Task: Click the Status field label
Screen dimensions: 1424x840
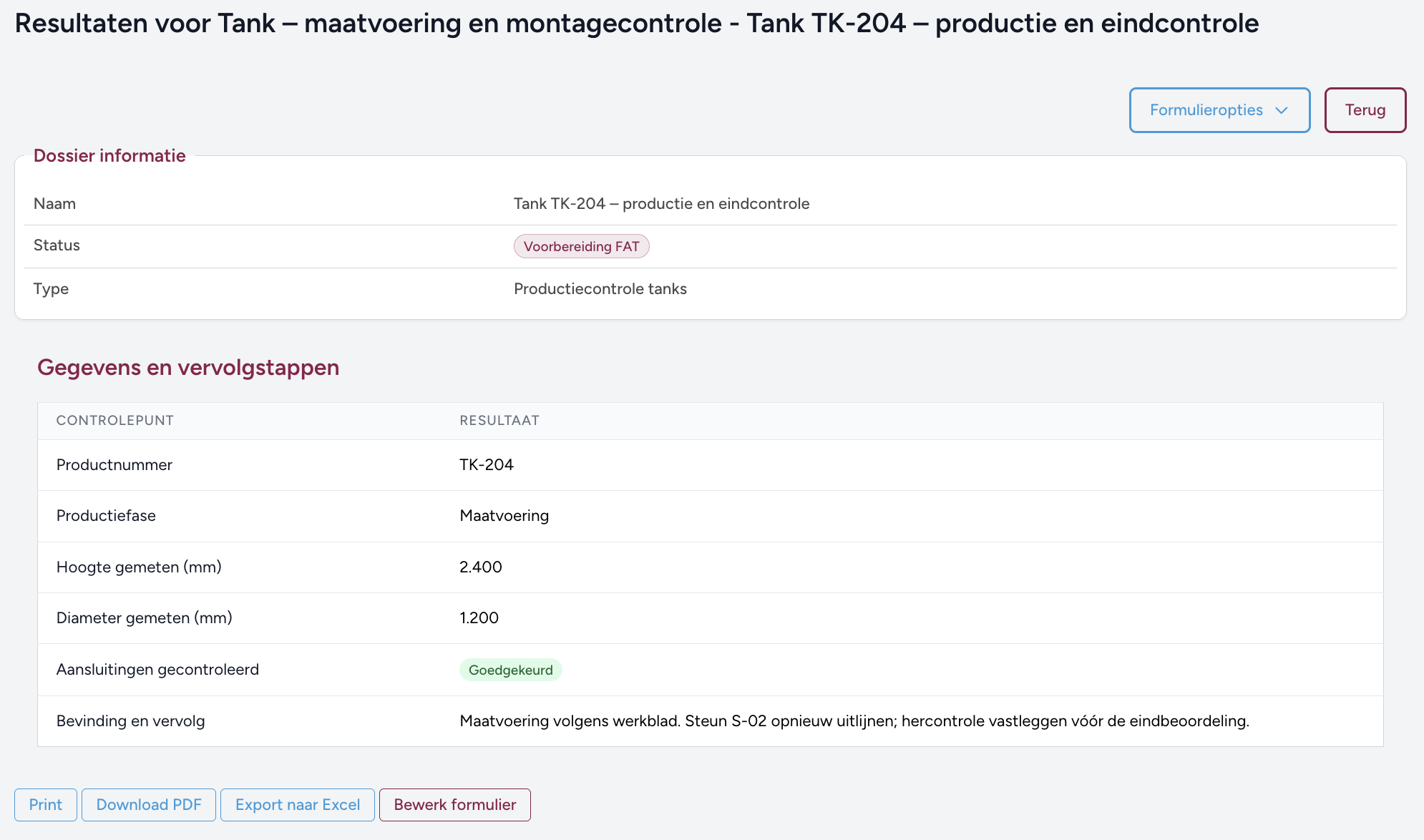Action: pyautogui.click(x=57, y=245)
